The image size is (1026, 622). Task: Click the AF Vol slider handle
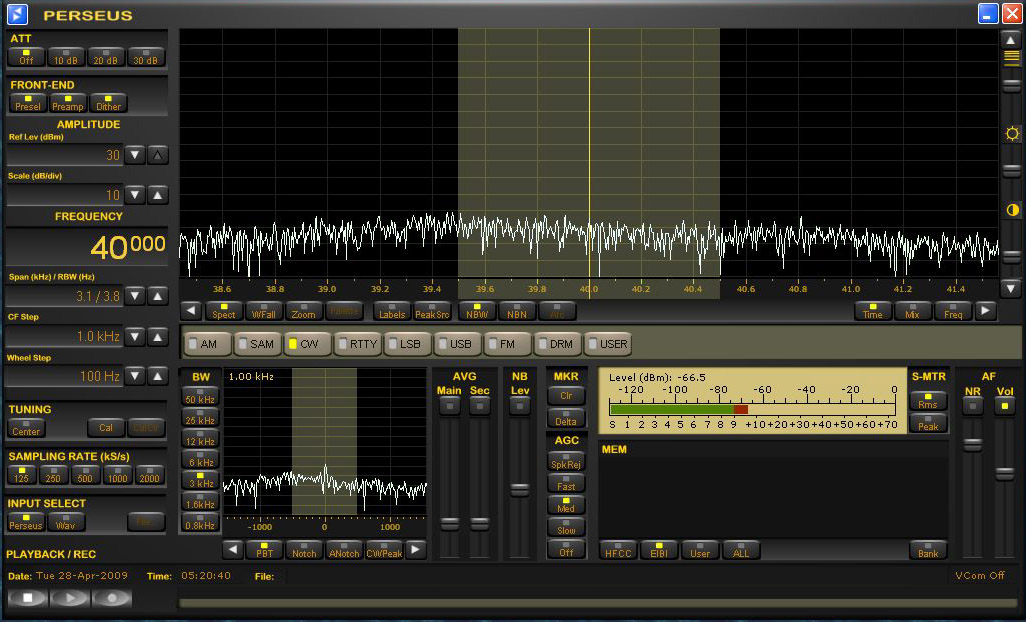pyautogui.click(x=1005, y=473)
